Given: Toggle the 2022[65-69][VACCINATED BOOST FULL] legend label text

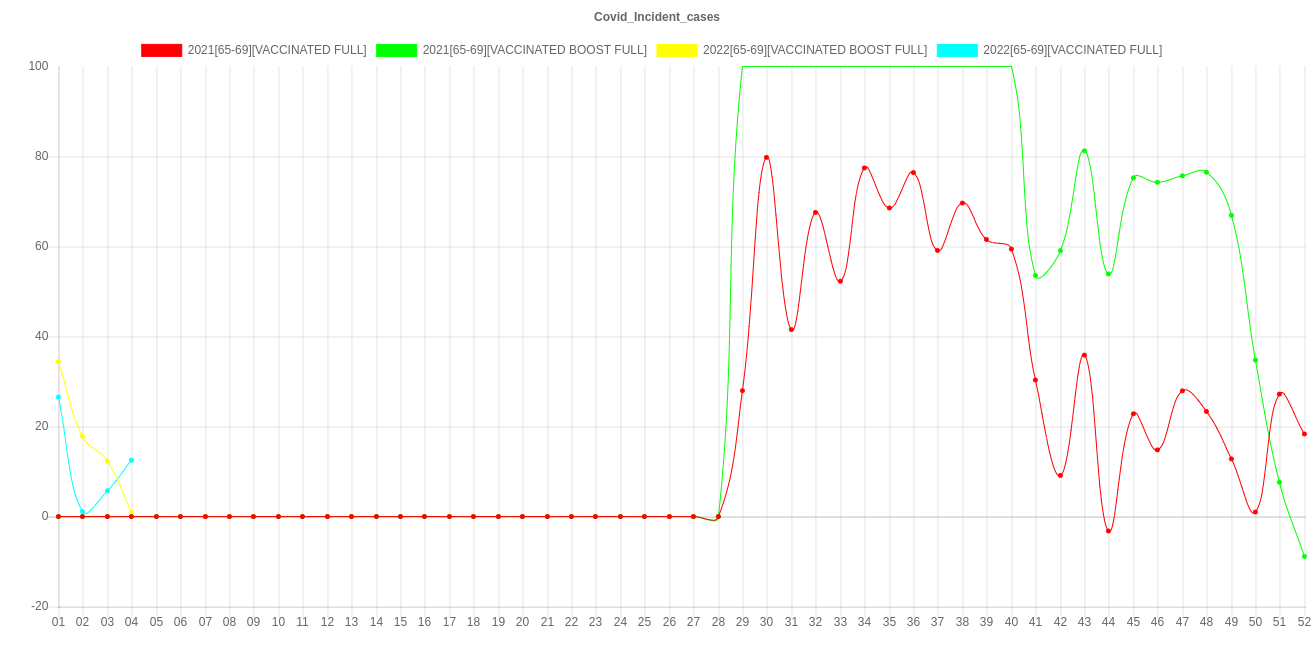Looking at the screenshot, I should (814, 50).
